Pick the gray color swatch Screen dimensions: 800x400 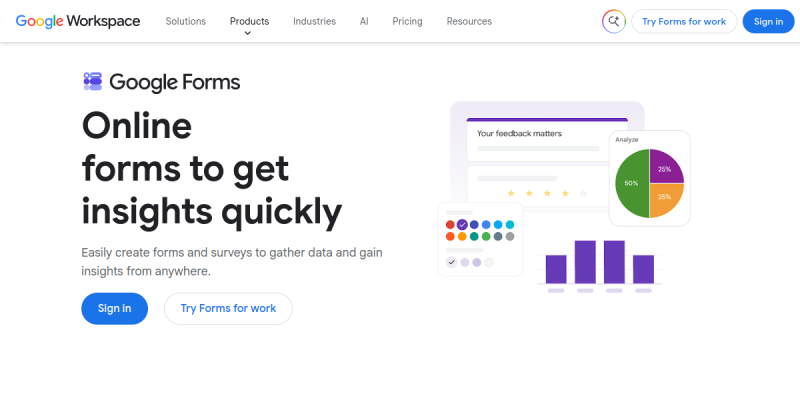tap(510, 236)
